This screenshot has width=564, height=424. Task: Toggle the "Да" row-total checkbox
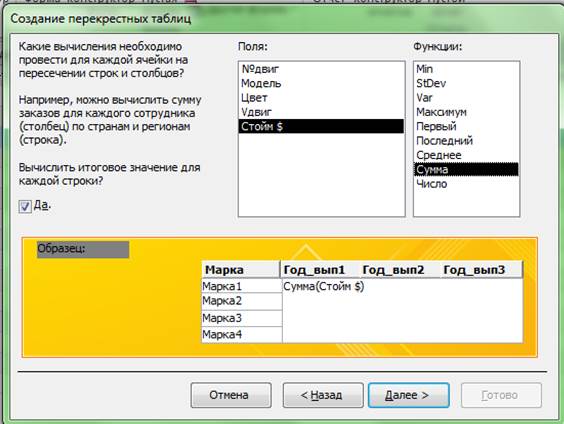pos(25,206)
